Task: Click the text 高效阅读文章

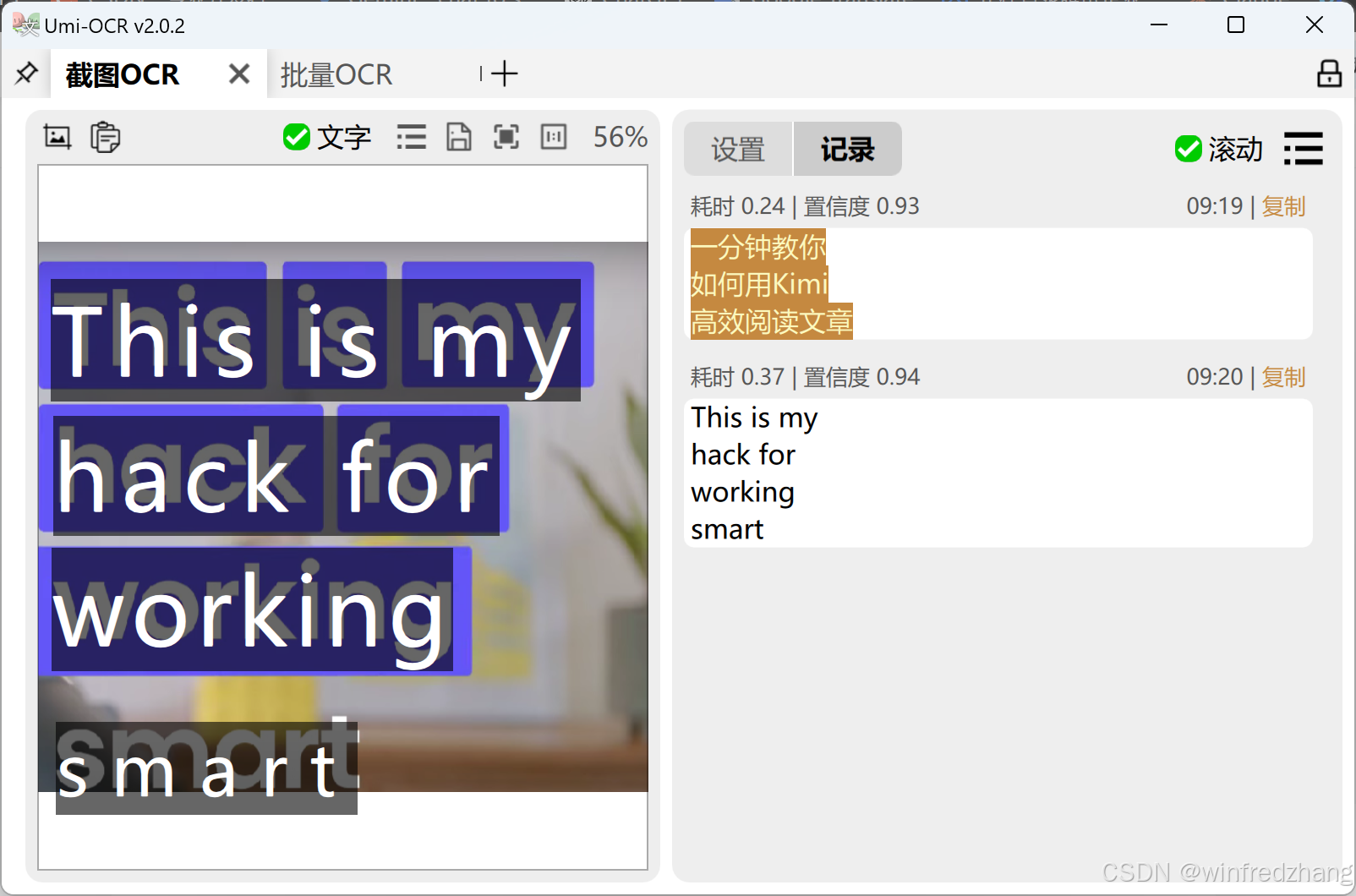Action: point(772,321)
